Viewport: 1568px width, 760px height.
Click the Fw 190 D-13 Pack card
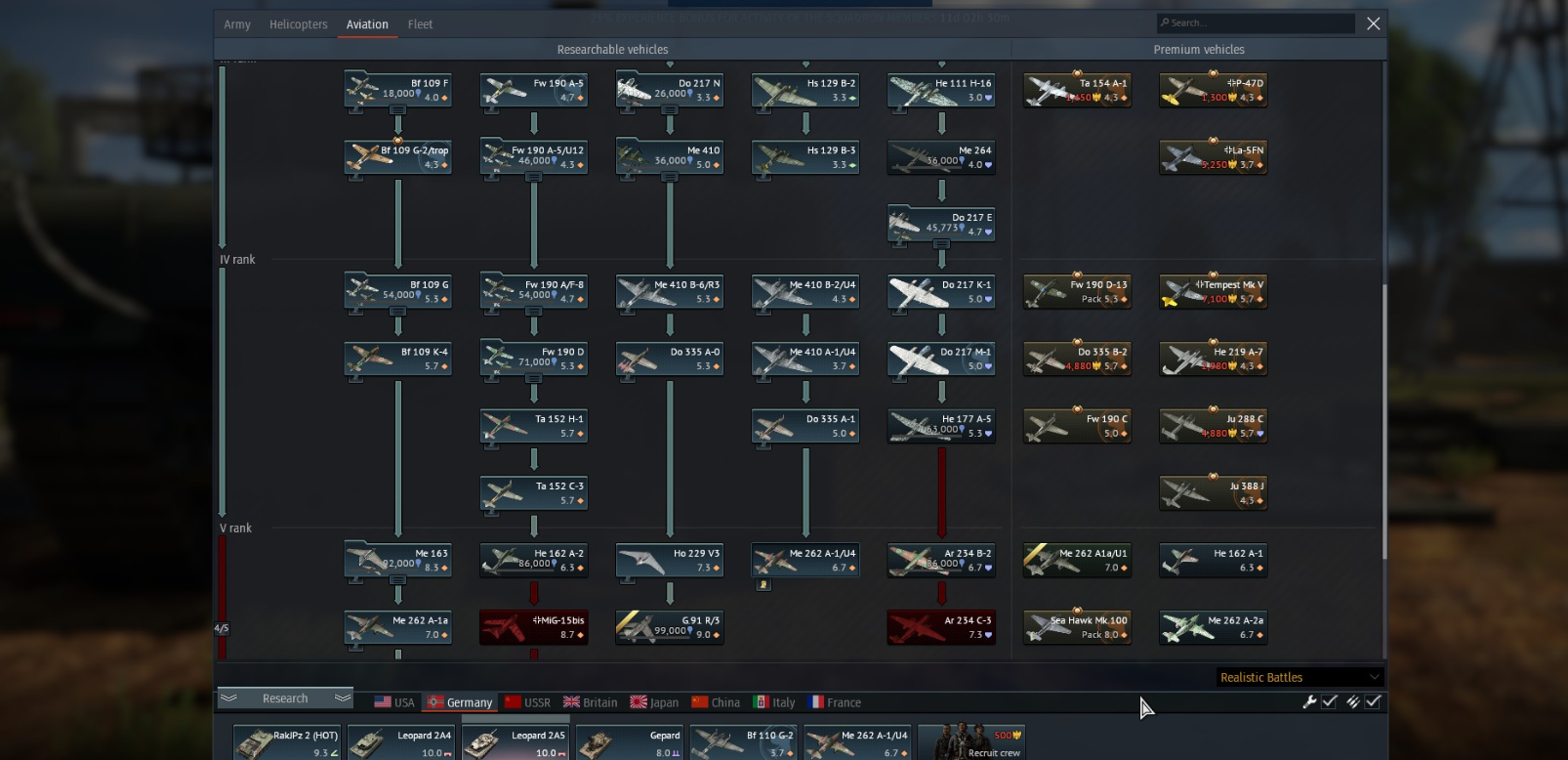coord(1077,291)
